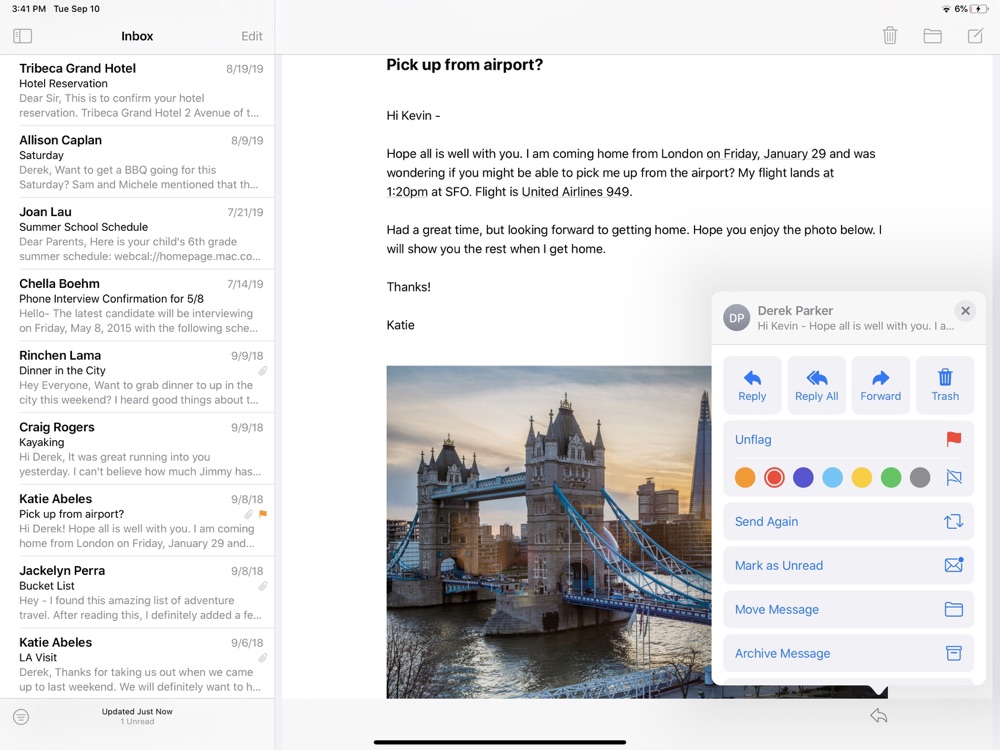
Task: Choose Move Message
Action: tap(848, 609)
